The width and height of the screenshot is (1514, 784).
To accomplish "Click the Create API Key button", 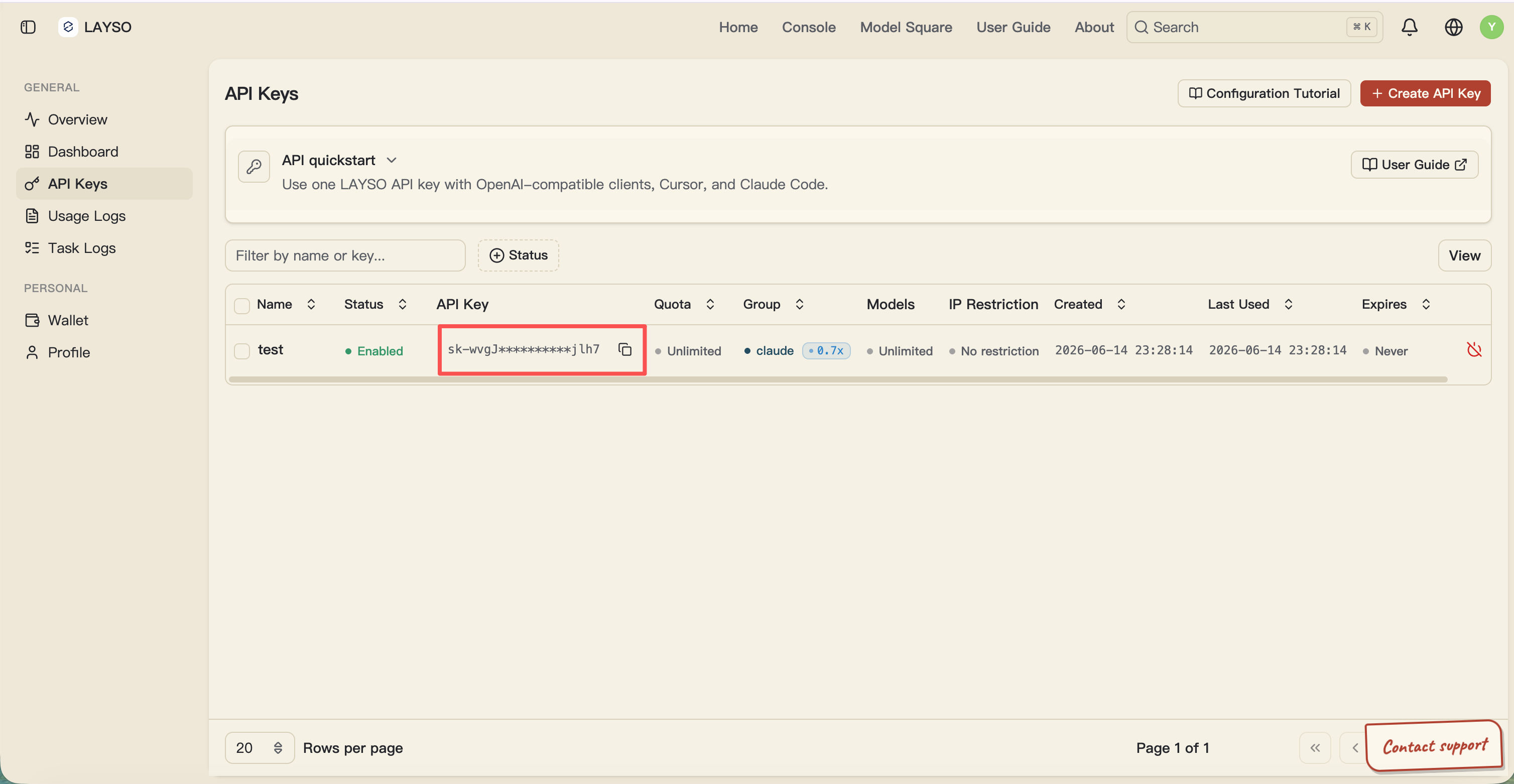I will [1425, 93].
